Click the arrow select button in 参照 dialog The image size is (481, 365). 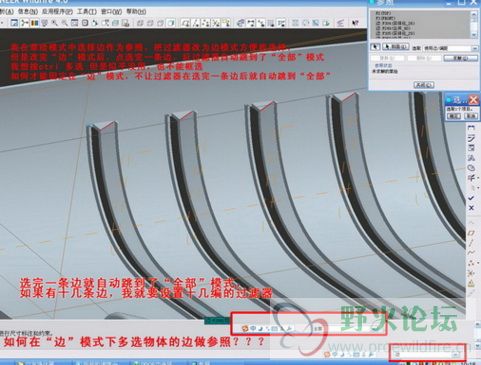point(375,47)
